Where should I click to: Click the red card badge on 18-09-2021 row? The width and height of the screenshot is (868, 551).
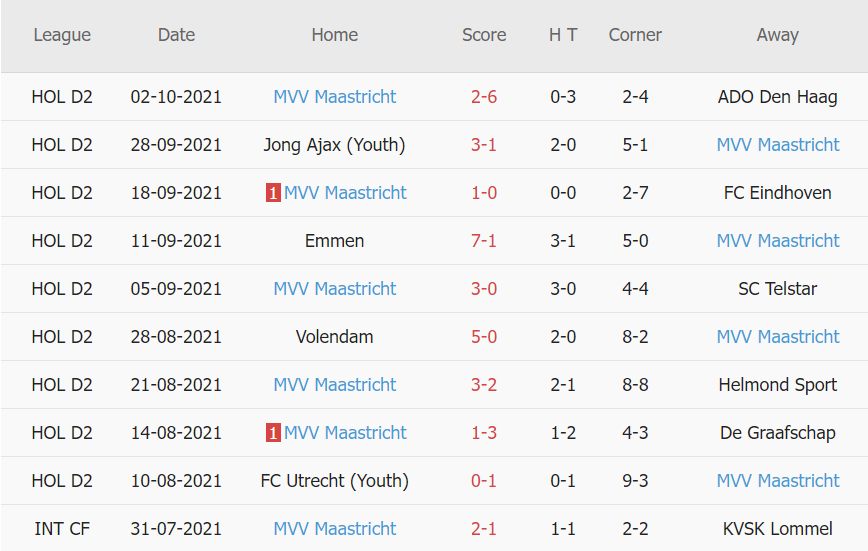pos(272,193)
